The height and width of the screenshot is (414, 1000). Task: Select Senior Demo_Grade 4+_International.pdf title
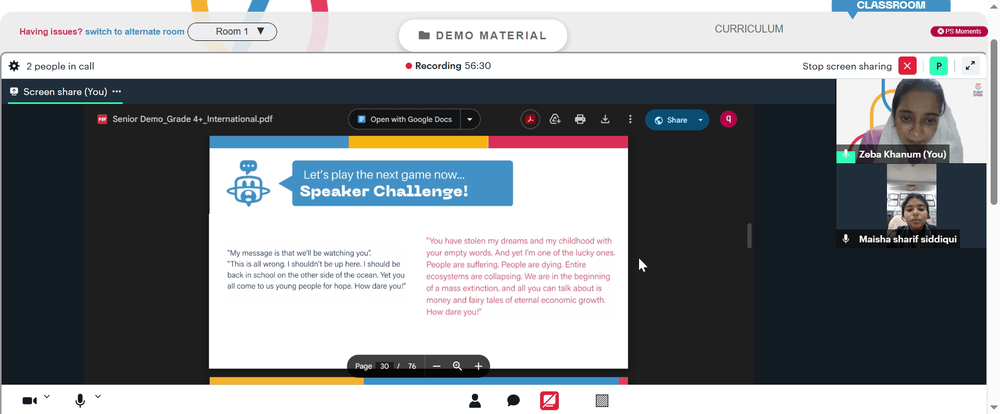click(193, 119)
